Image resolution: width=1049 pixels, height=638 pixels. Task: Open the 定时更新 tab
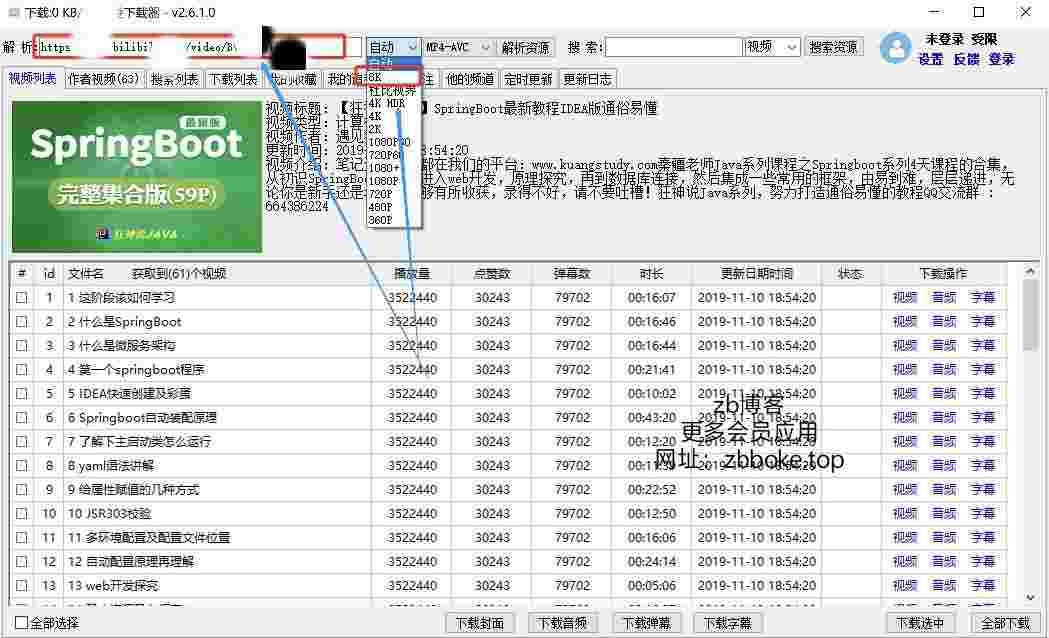[x=529, y=79]
